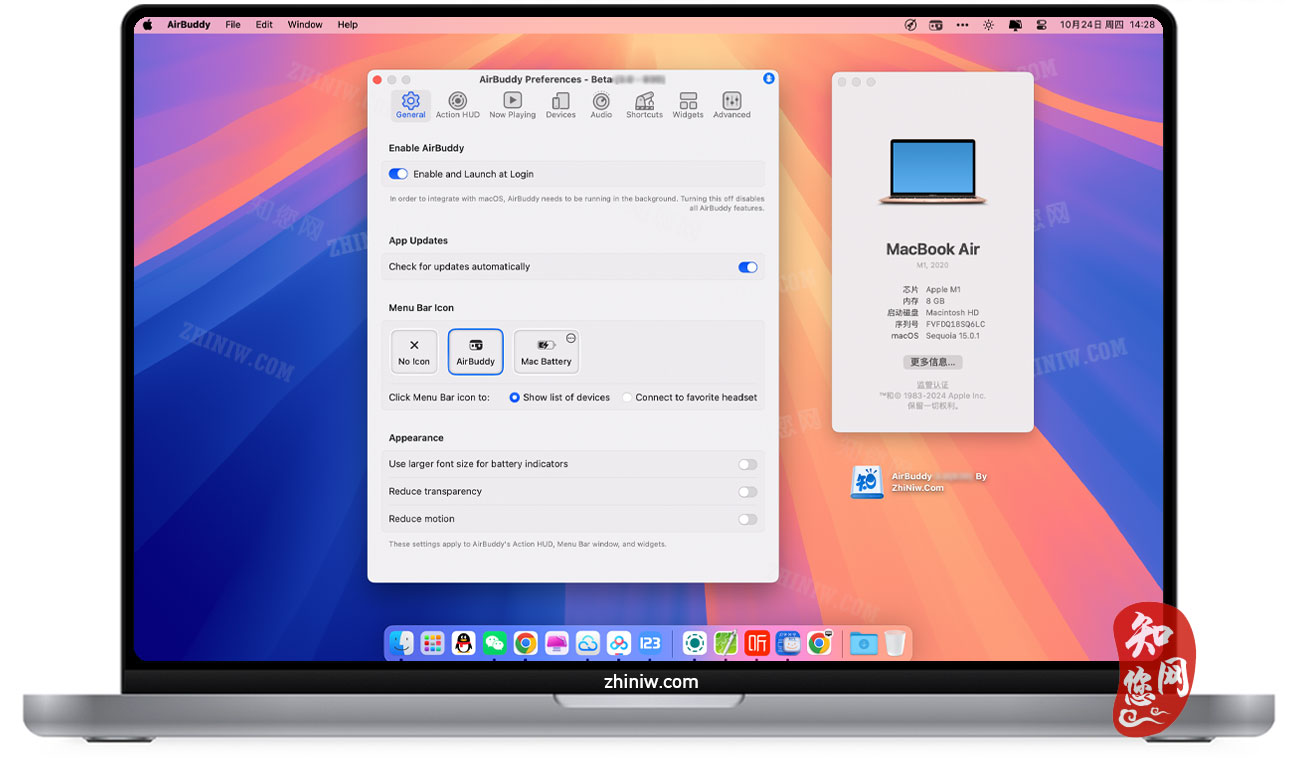
Task: Open the Chrome icon with badge in Dock
Action: pos(819,643)
